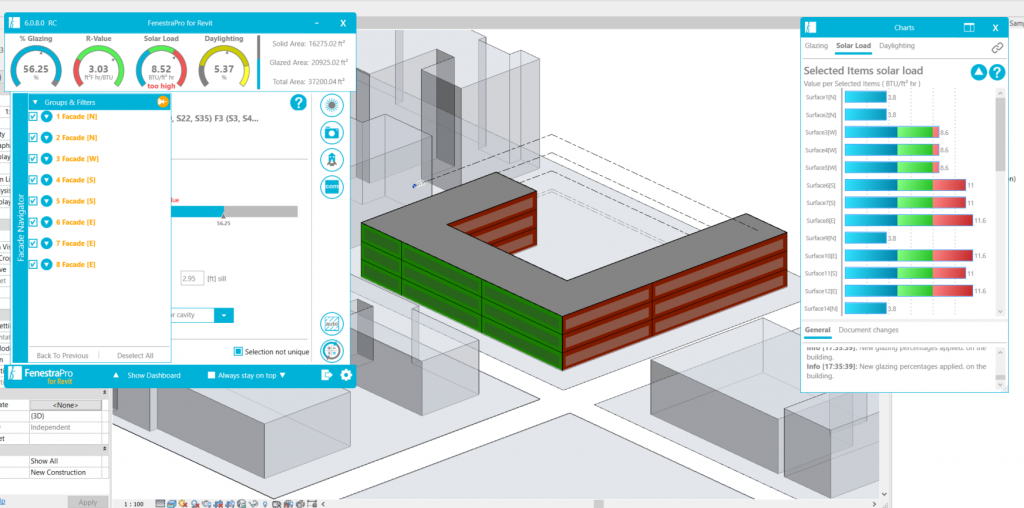Switch to the Daylighting chart tab
This screenshot has width=1024, height=508.
(897, 46)
